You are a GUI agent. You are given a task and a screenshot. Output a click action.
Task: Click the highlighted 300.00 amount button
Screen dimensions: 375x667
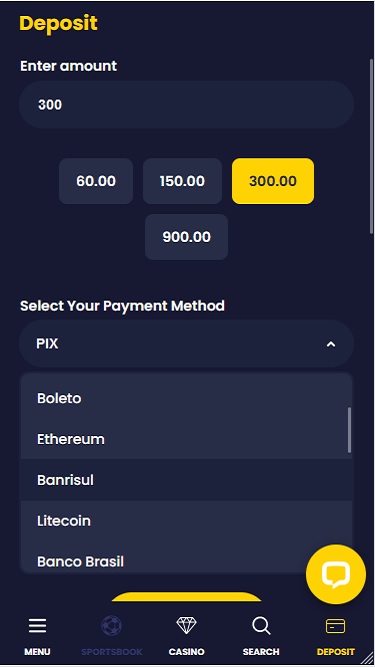point(273,181)
